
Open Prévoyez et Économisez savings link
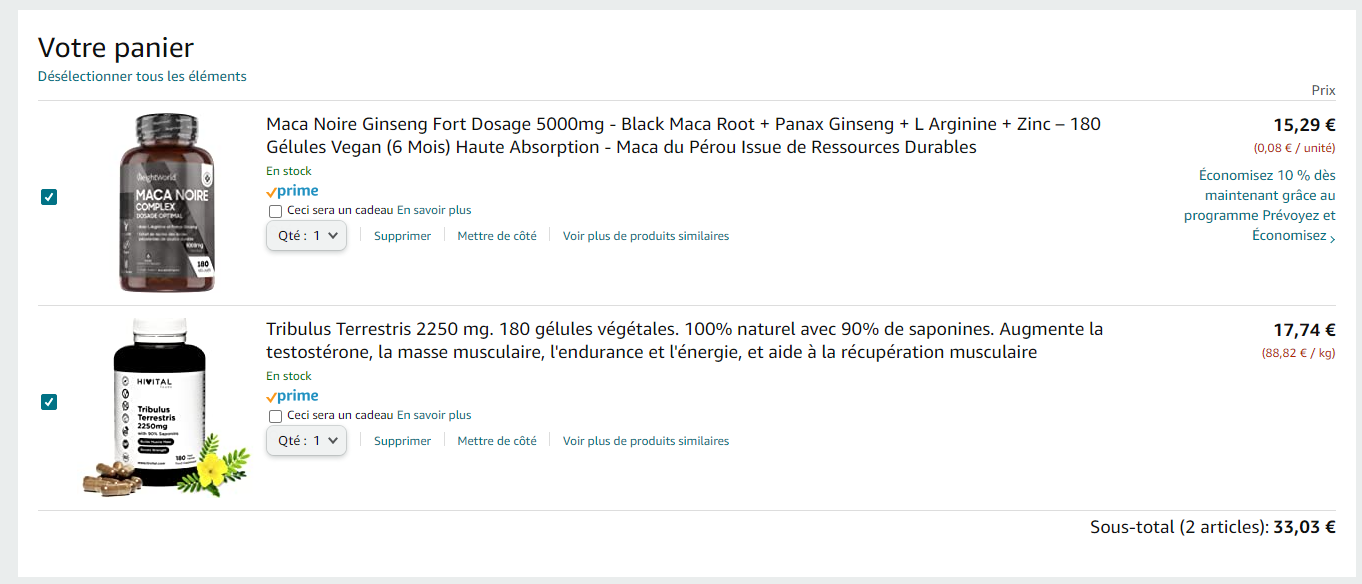1260,205
